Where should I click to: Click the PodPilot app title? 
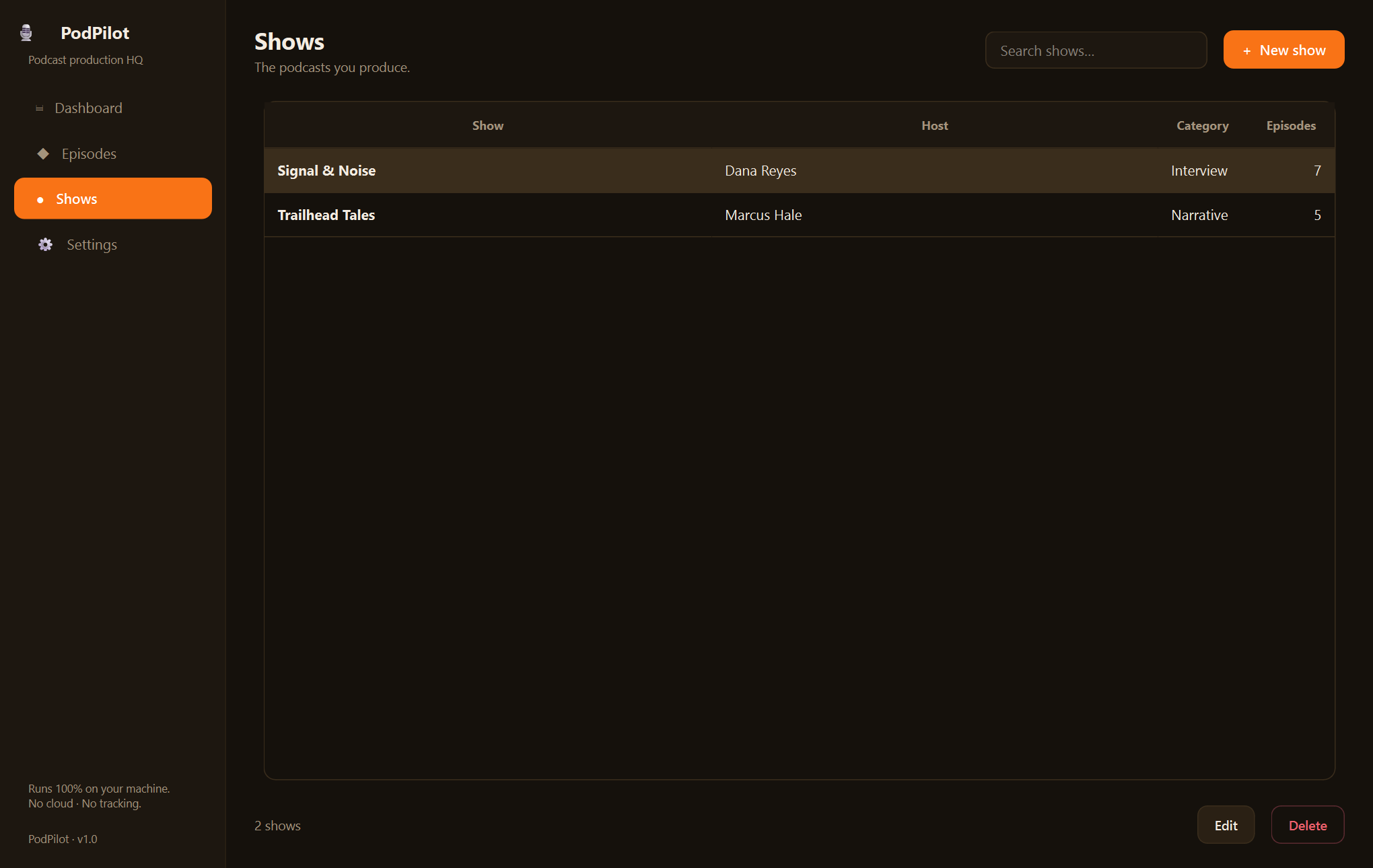(x=95, y=33)
